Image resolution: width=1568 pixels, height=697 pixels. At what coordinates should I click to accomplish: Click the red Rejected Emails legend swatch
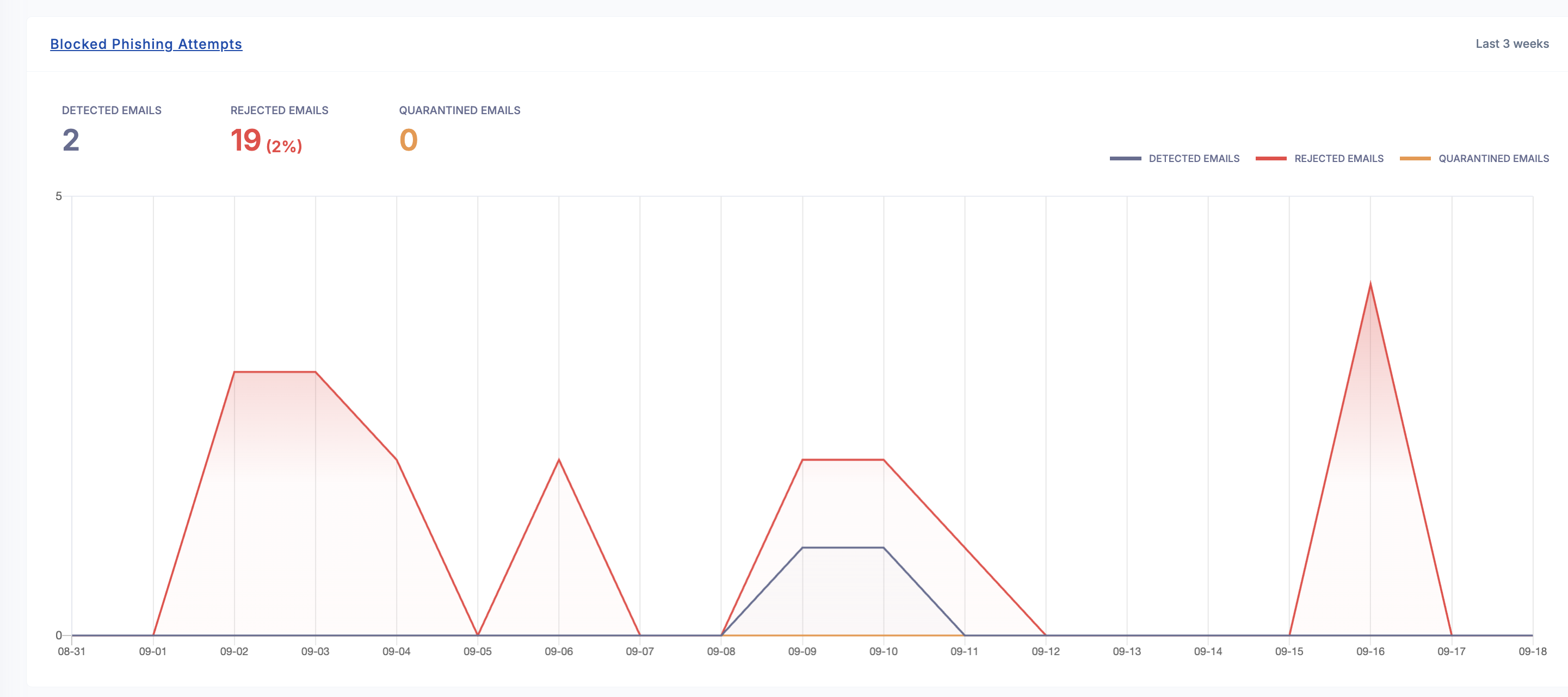[x=1271, y=159]
